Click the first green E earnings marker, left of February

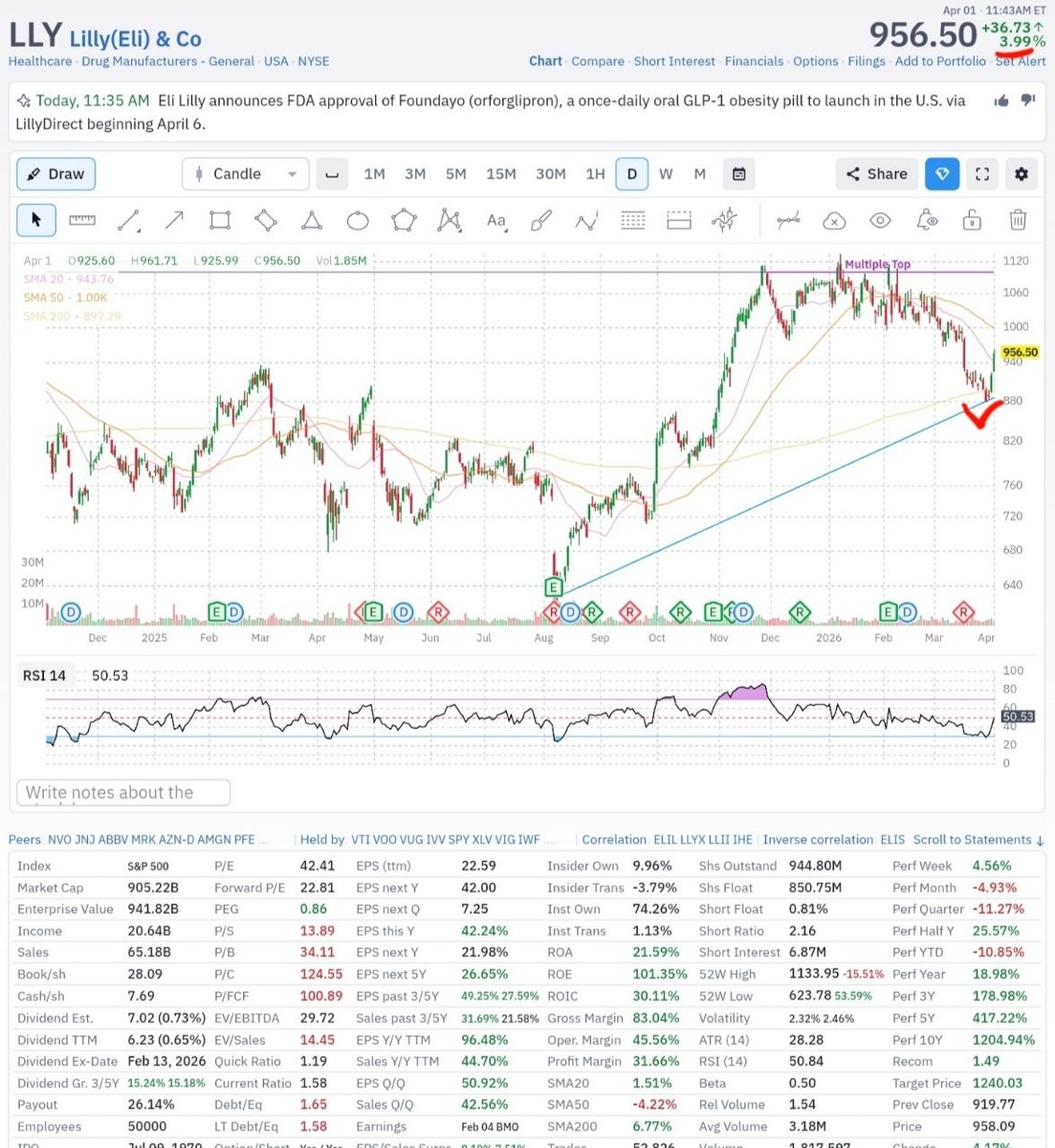(x=216, y=612)
